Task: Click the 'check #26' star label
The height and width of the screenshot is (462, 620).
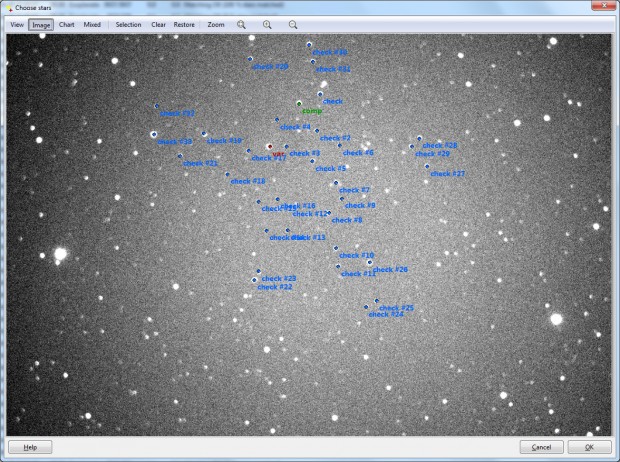Action: pyautogui.click(x=390, y=270)
